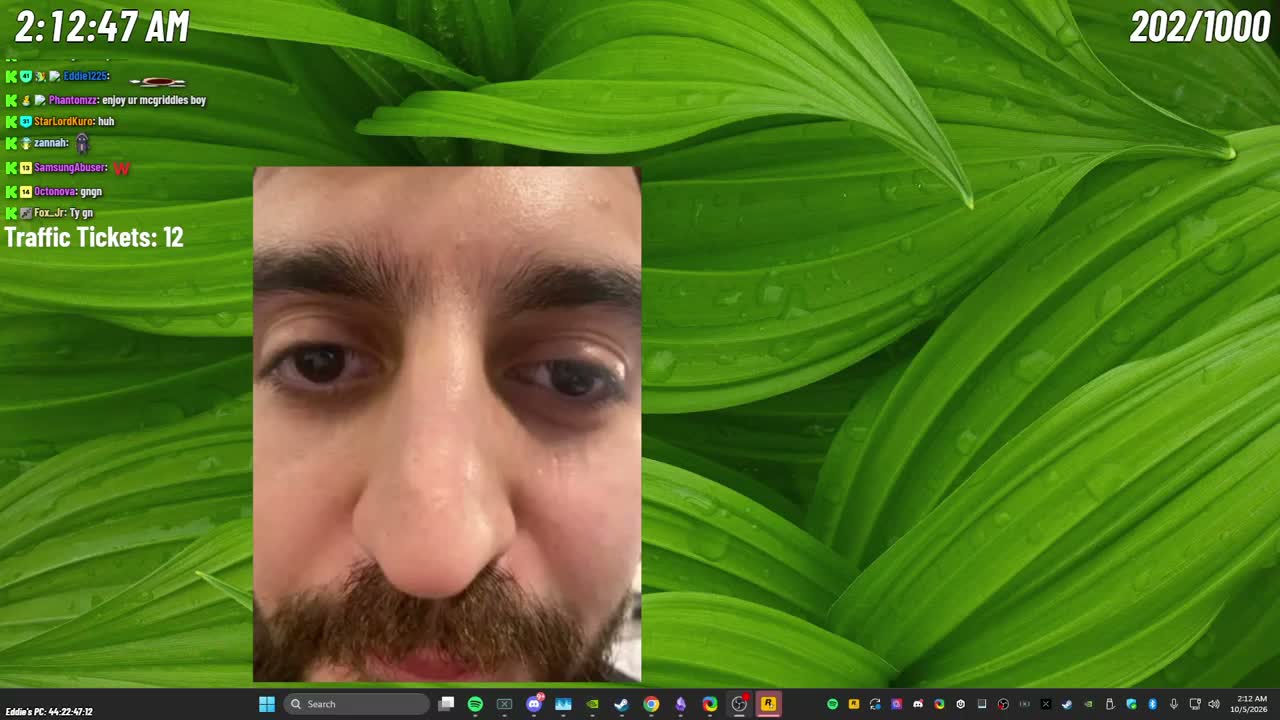Open the purple Obsidian taskbar icon
This screenshot has height=720, width=1280.
pyautogui.click(x=680, y=704)
